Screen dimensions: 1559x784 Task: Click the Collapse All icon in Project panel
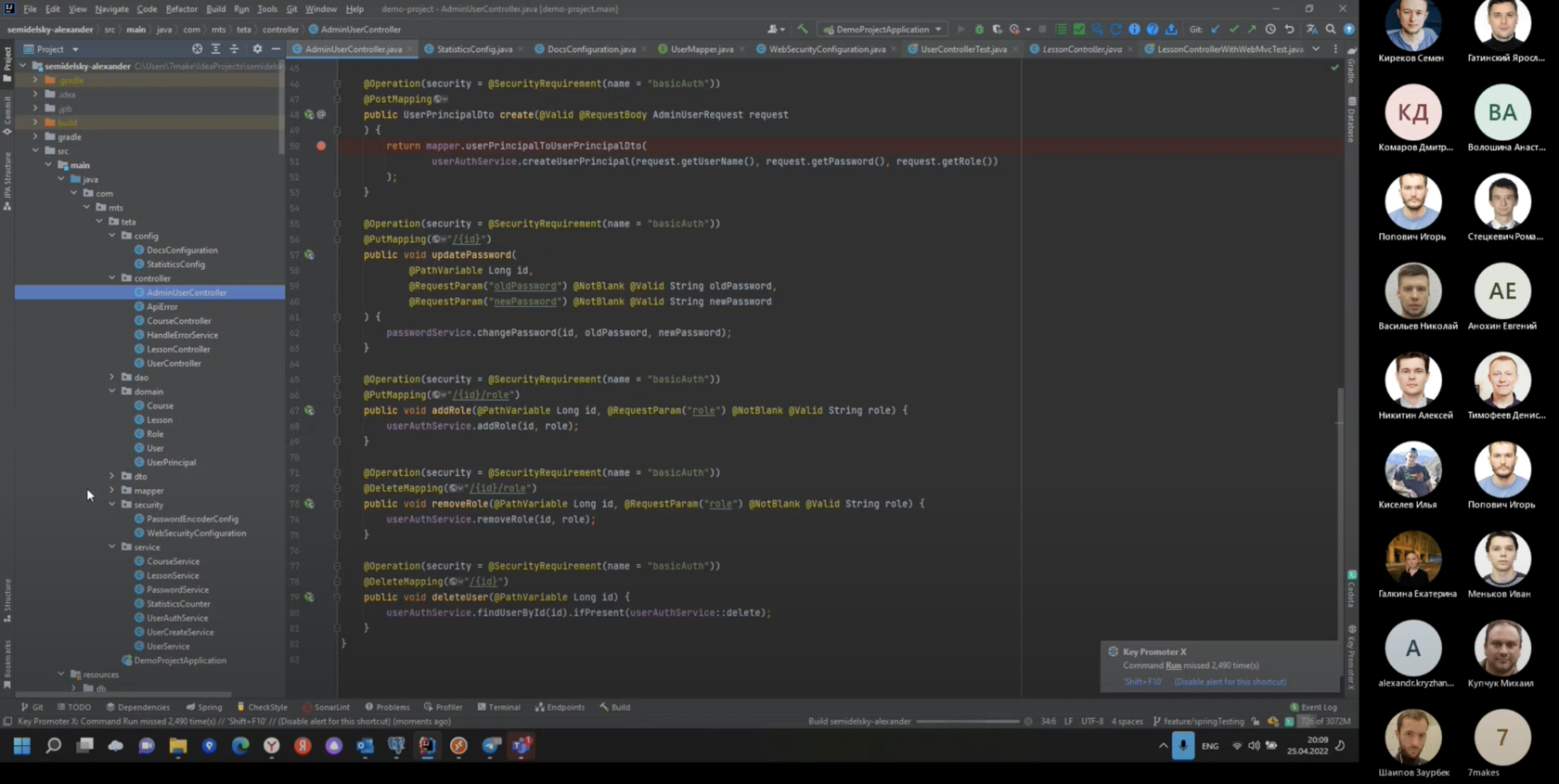[x=234, y=49]
